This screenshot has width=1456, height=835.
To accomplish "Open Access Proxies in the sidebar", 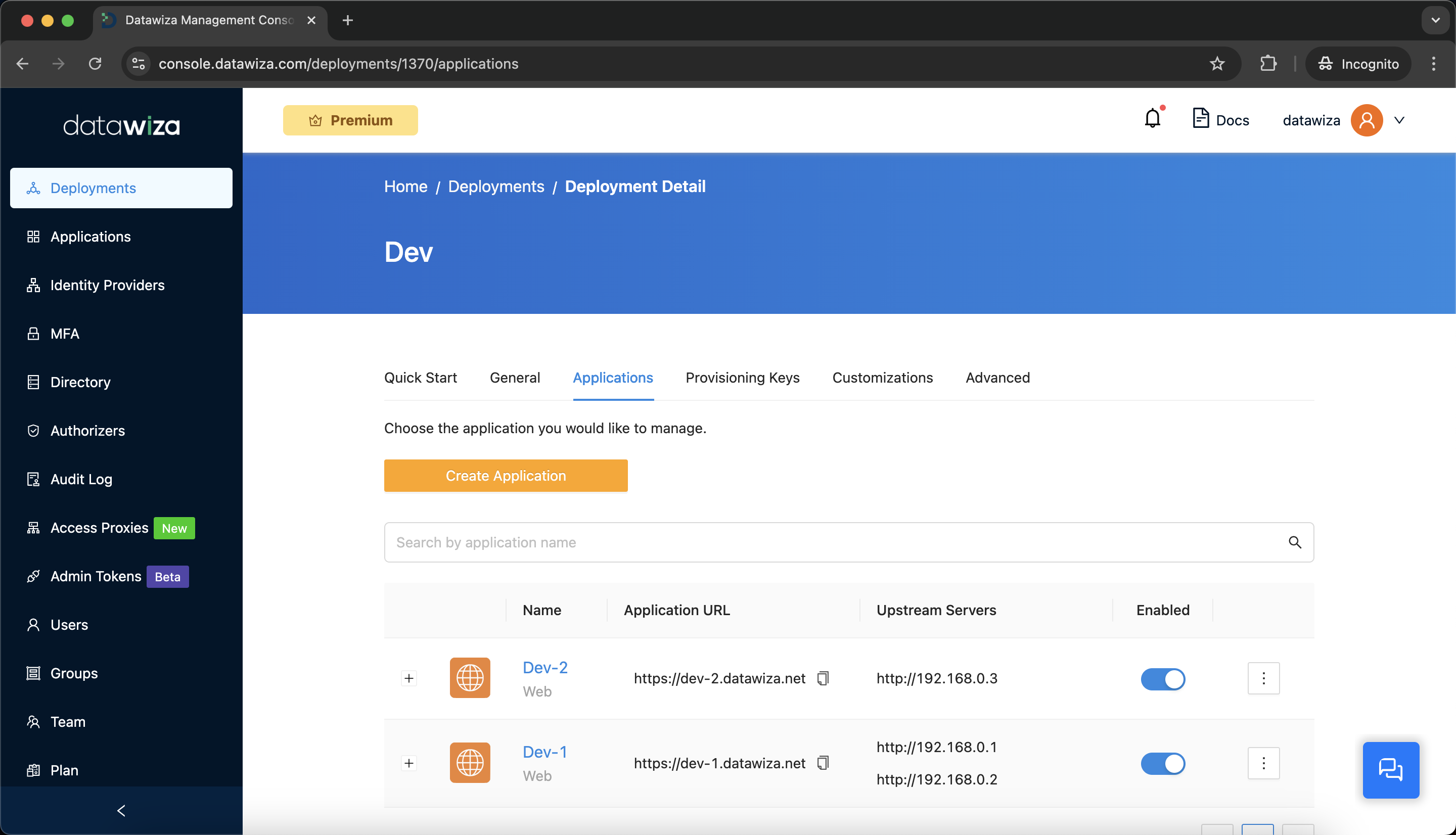I will [x=121, y=528].
